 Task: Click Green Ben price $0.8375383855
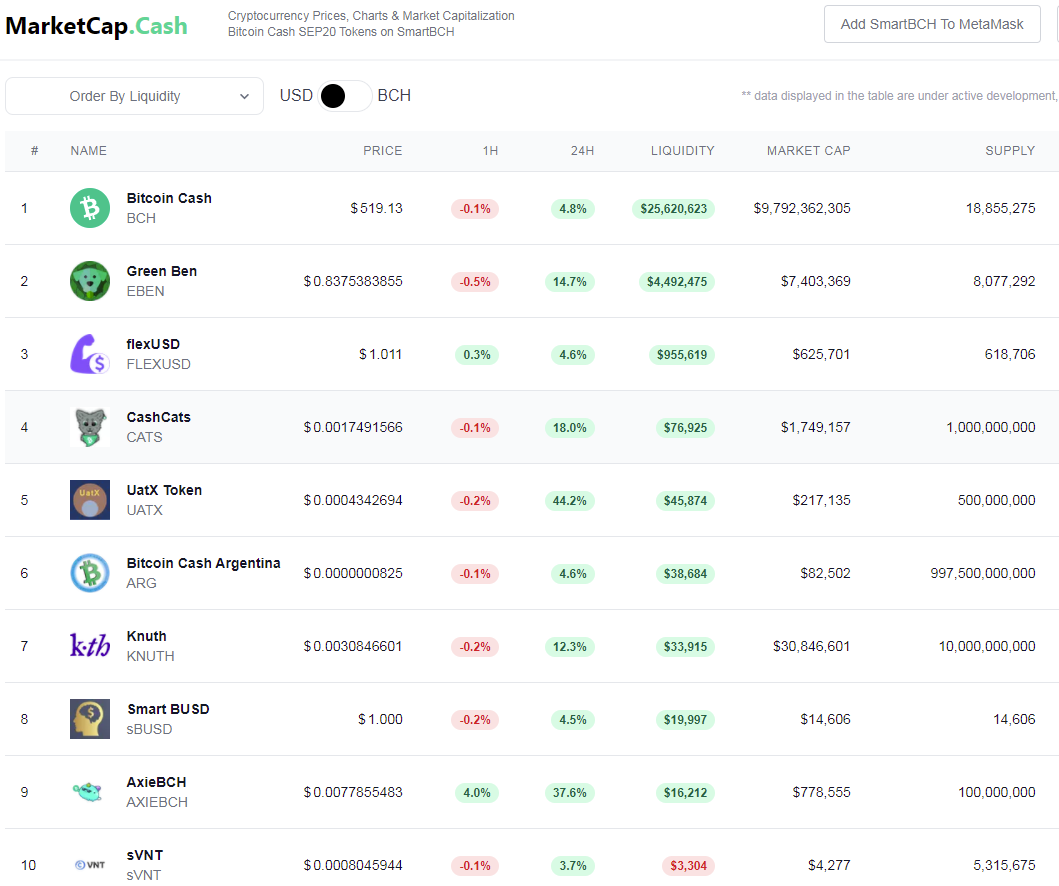click(x=353, y=281)
